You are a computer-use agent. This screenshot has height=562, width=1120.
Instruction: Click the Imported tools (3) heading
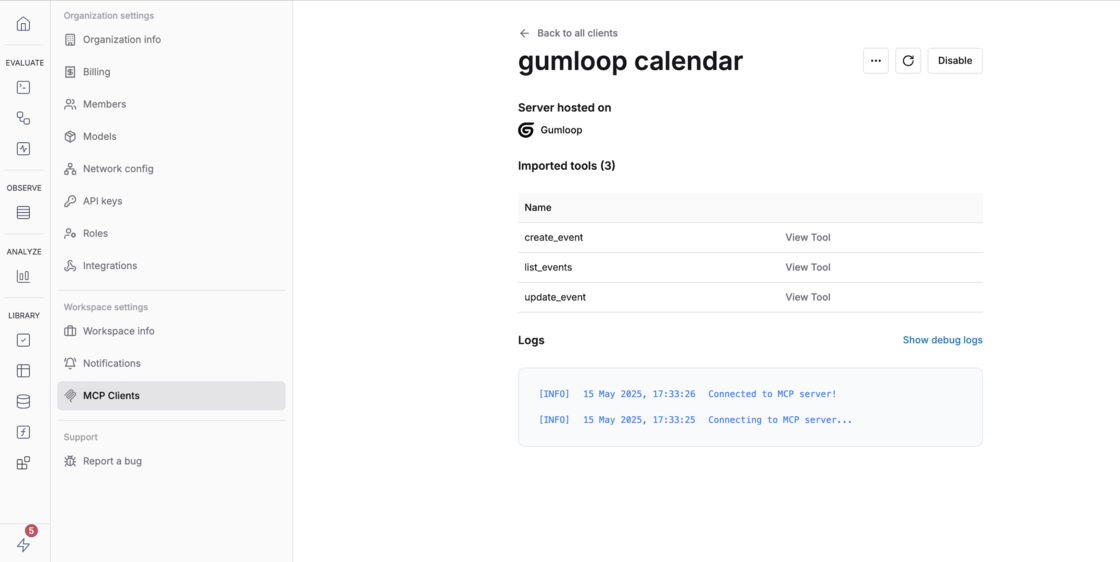pyautogui.click(x=566, y=166)
